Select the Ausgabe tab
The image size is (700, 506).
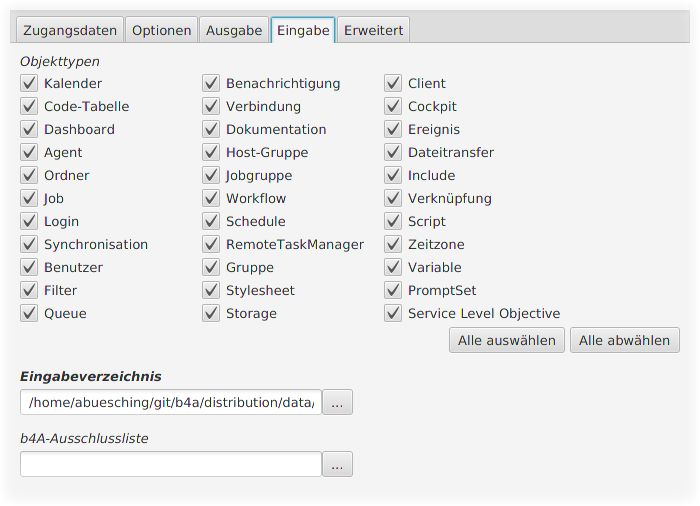tap(233, 31)
